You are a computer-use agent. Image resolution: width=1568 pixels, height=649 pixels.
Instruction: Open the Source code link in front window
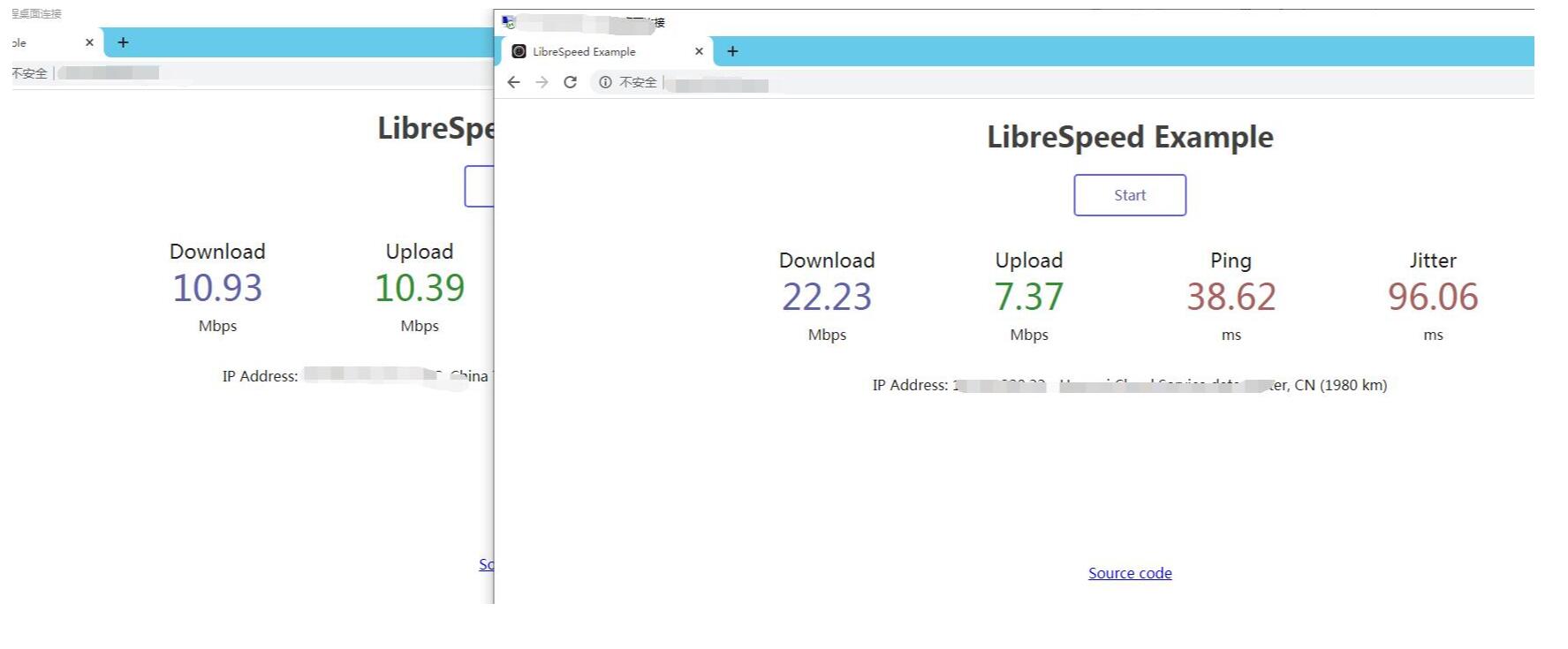point(1130,573)
